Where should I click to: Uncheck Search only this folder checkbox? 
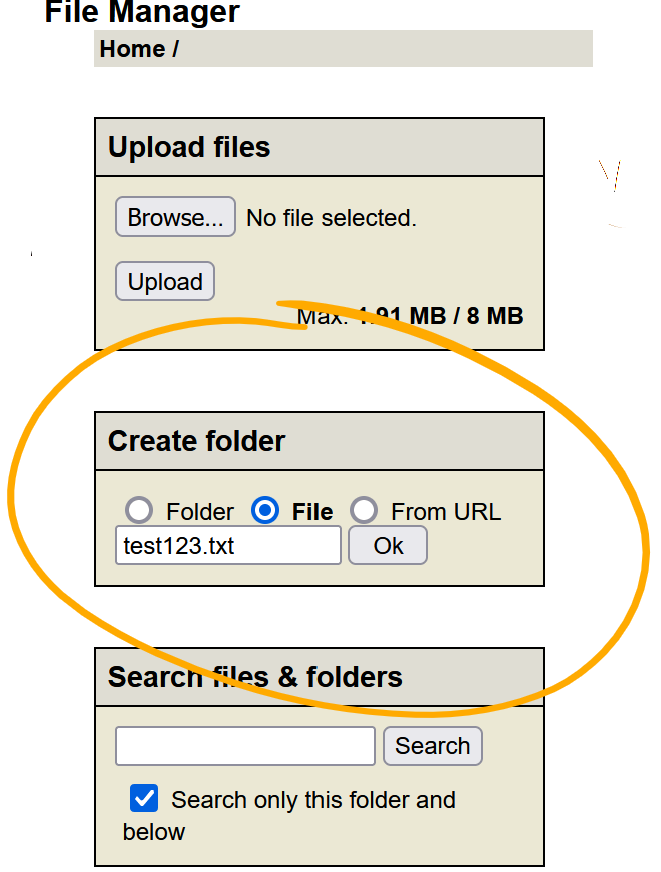tap(144, 798)
